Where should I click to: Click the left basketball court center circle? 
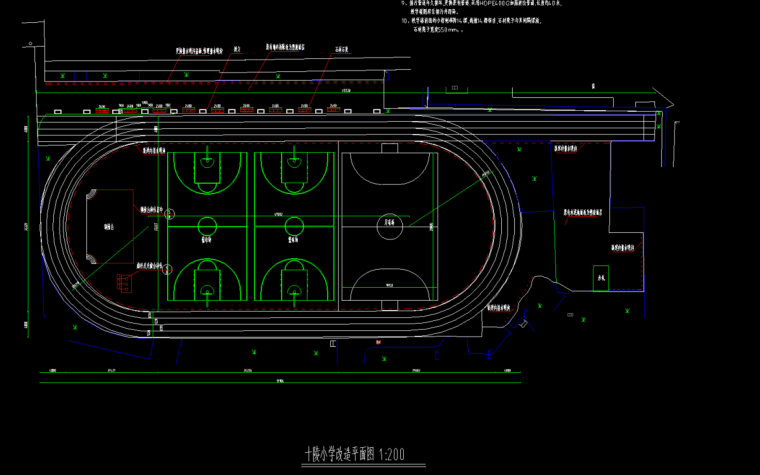[x=207, y=225]
